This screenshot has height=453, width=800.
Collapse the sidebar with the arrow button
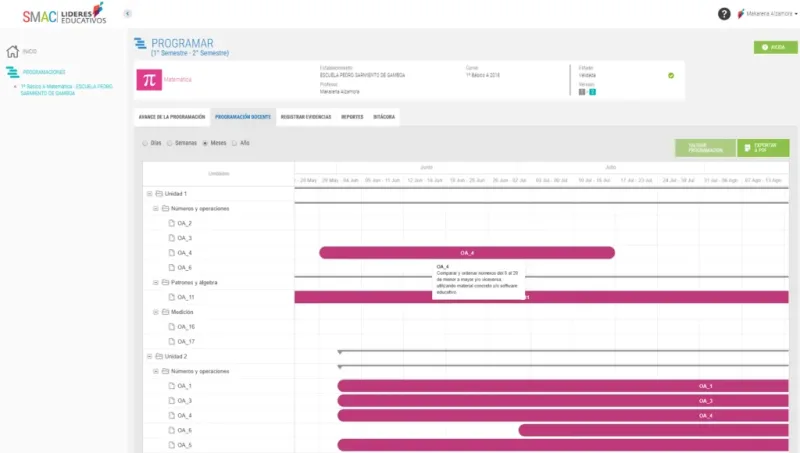128,14
